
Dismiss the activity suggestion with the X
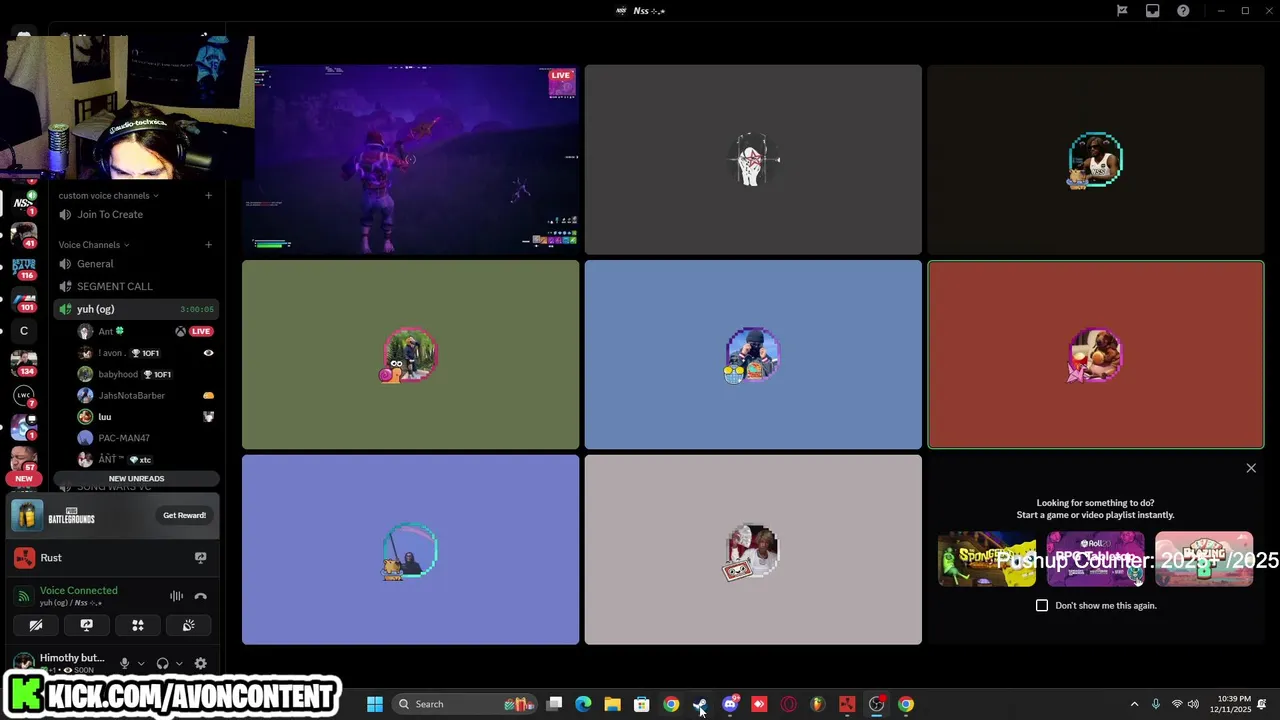1251,468
